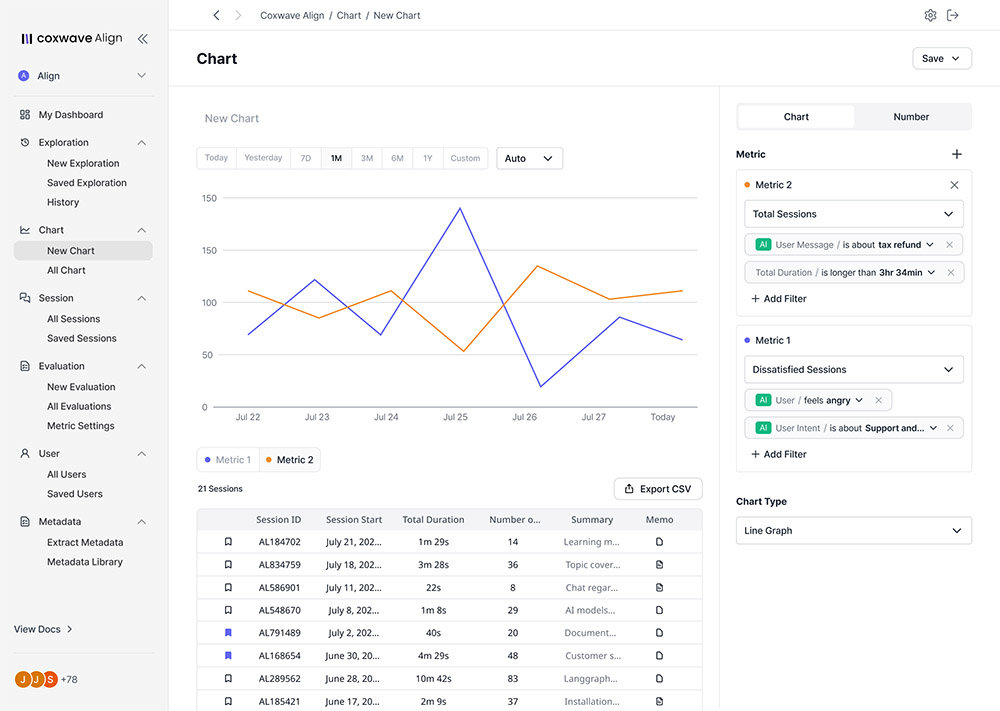The image size is (1000, 711).
Task: Open settings gear icon
Action: [930, 16]
